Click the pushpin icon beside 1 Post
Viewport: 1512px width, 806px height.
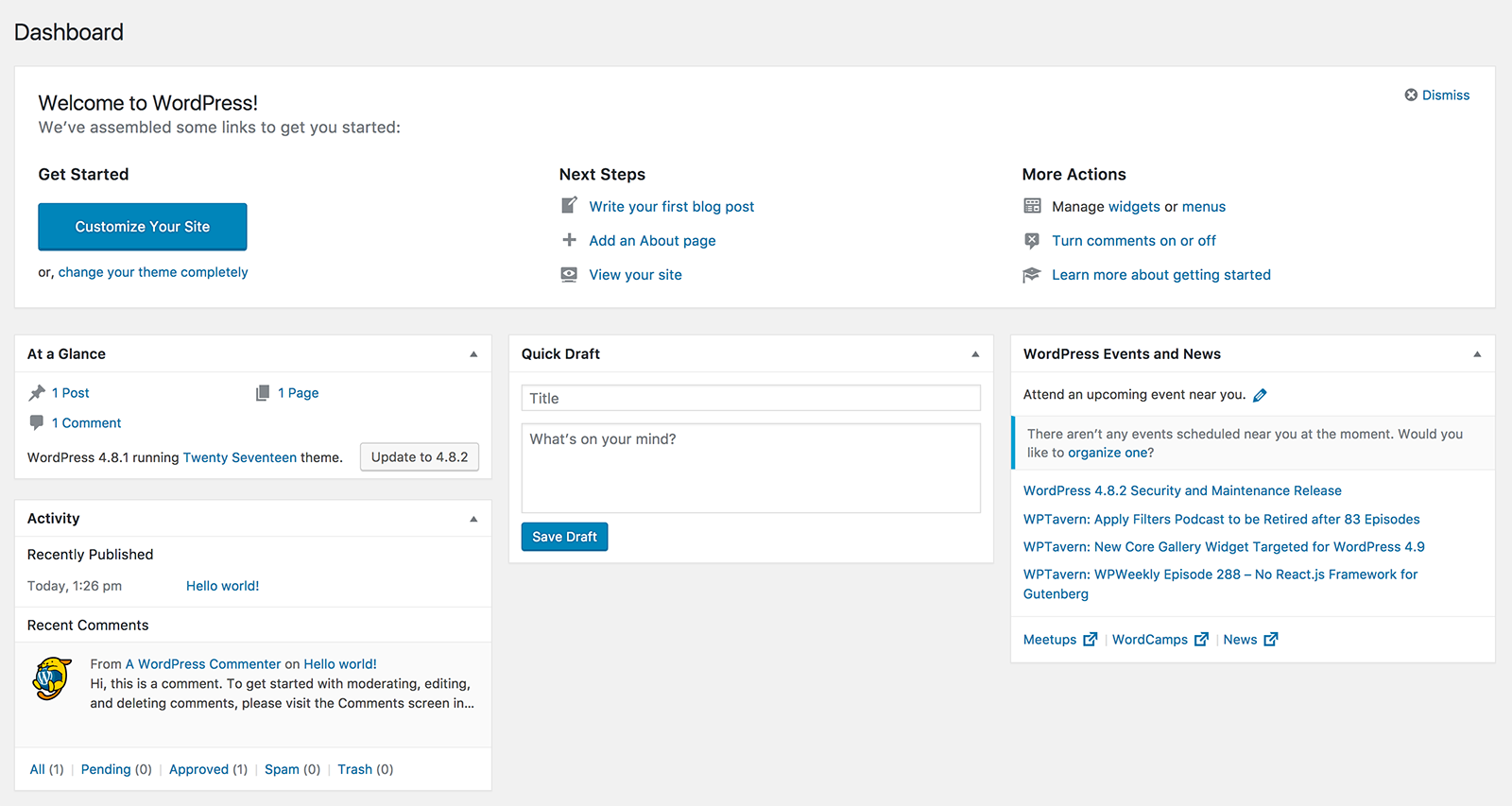point(37,393)
